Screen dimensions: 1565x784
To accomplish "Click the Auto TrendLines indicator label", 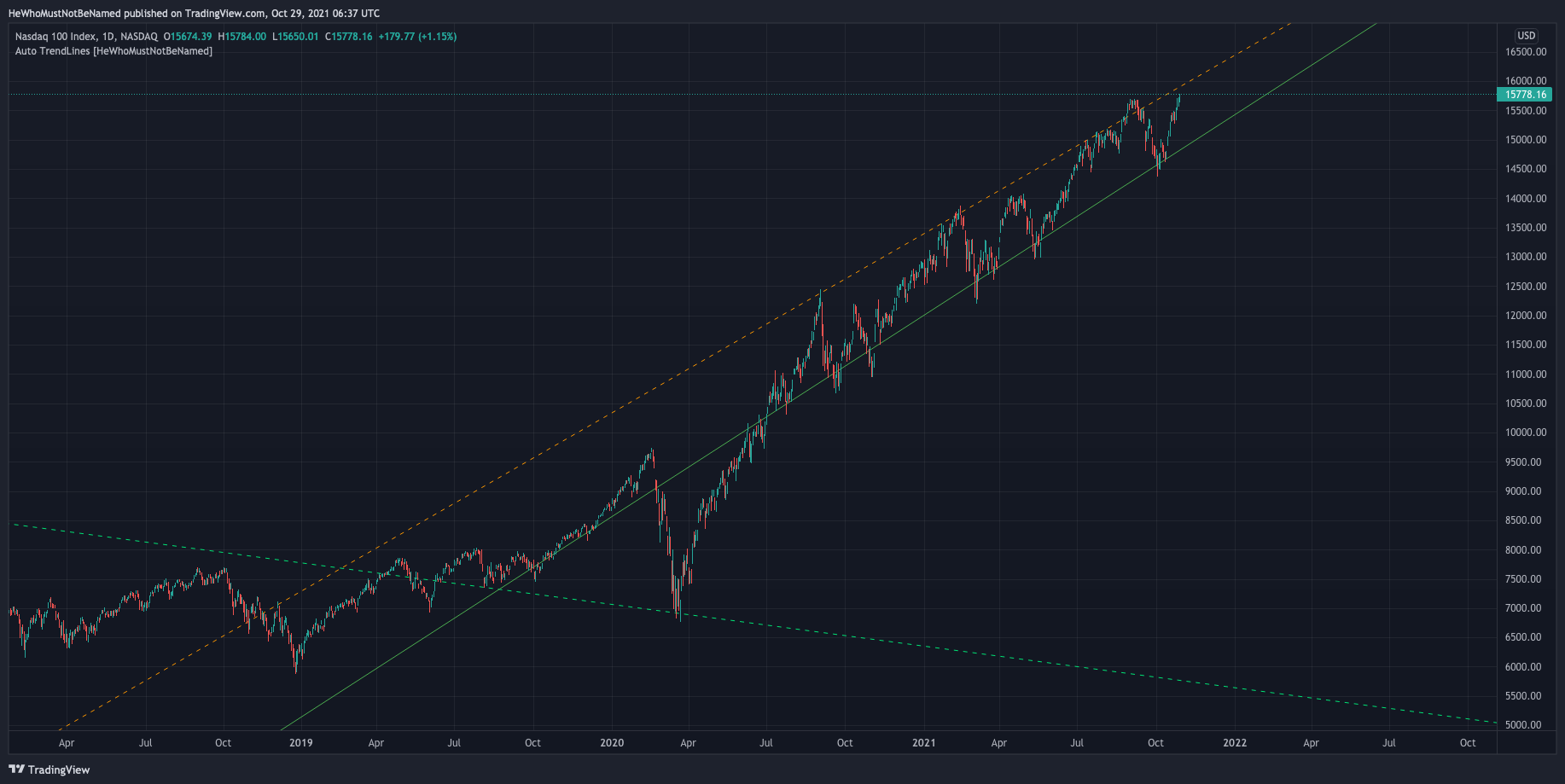I will [113, 51].
